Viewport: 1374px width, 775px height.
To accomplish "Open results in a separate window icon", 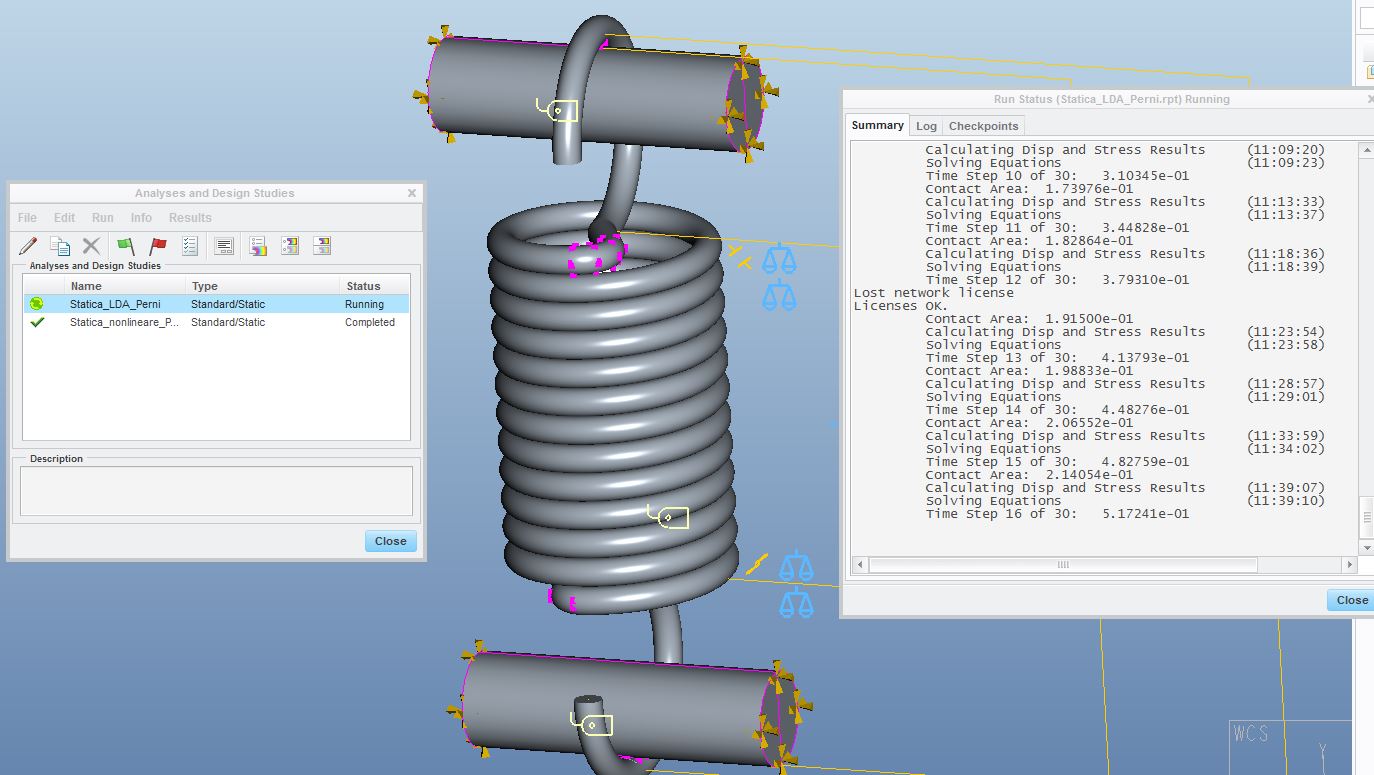I will (292, 245).
